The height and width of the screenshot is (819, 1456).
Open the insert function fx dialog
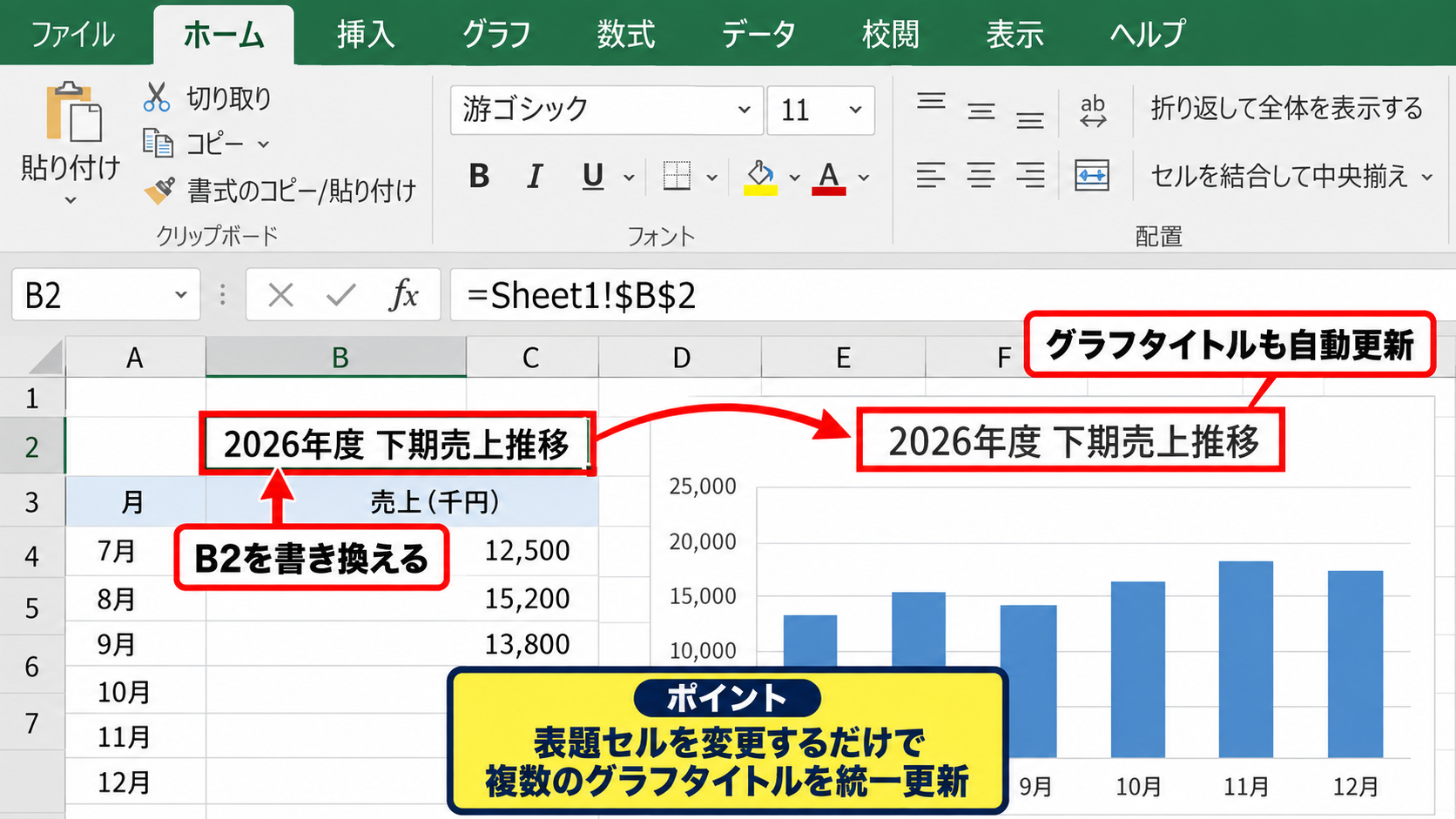pos(404,295)
